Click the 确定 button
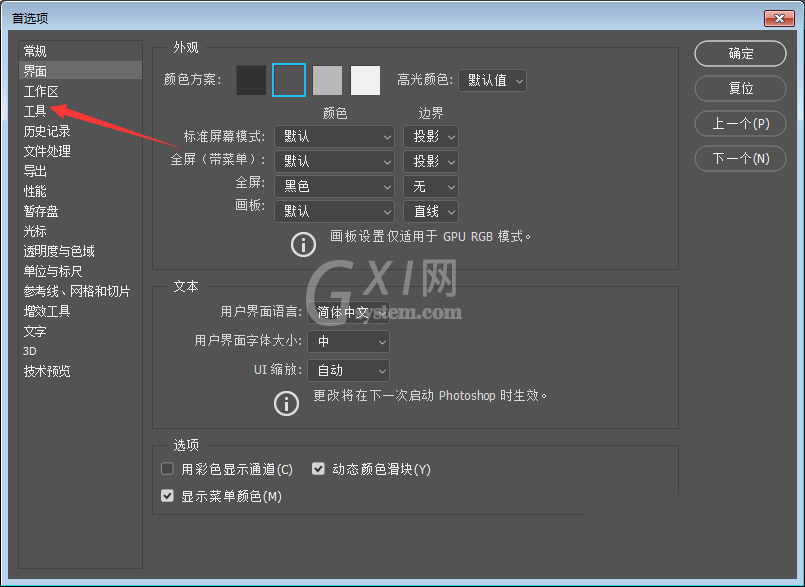 coord(740,53)
